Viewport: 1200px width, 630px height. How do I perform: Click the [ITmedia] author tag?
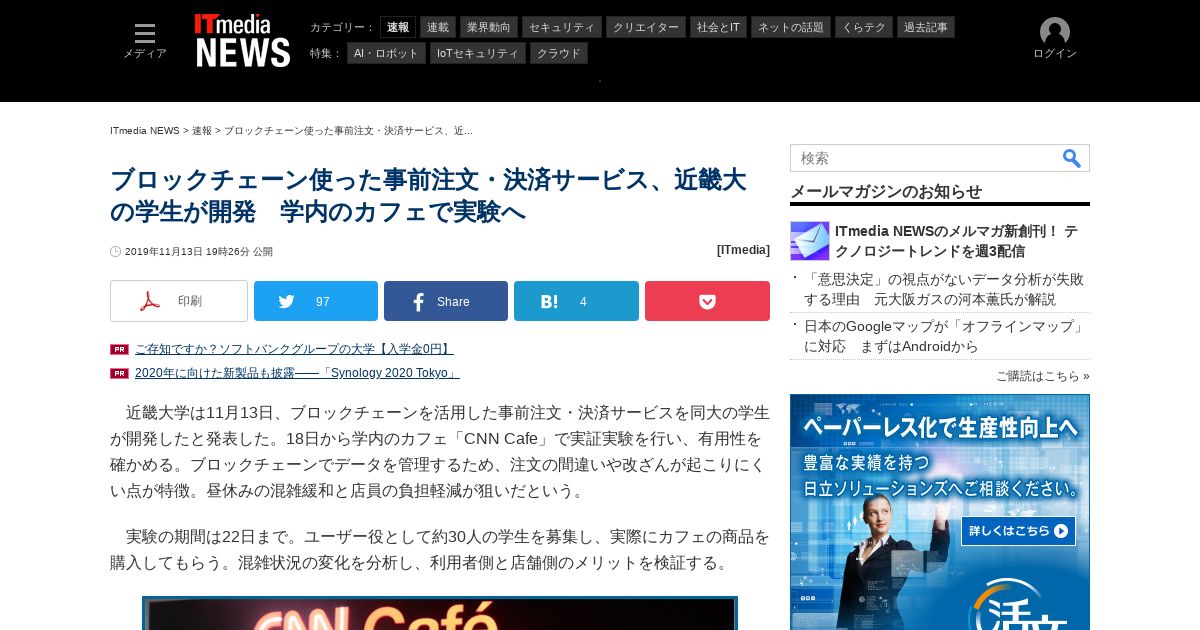743,250
